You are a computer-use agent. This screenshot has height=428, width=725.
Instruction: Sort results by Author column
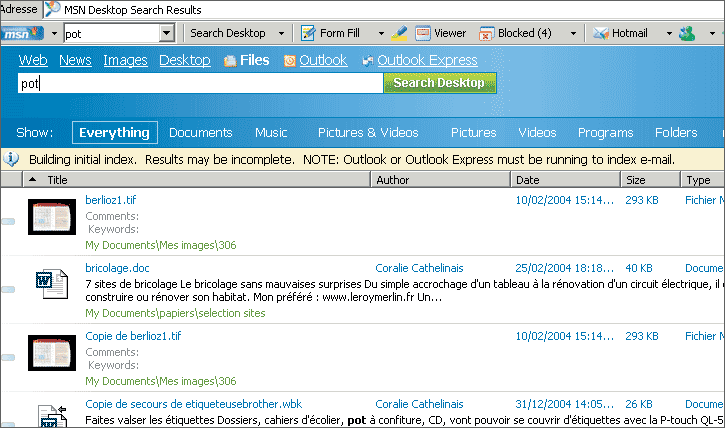point(441,180)
